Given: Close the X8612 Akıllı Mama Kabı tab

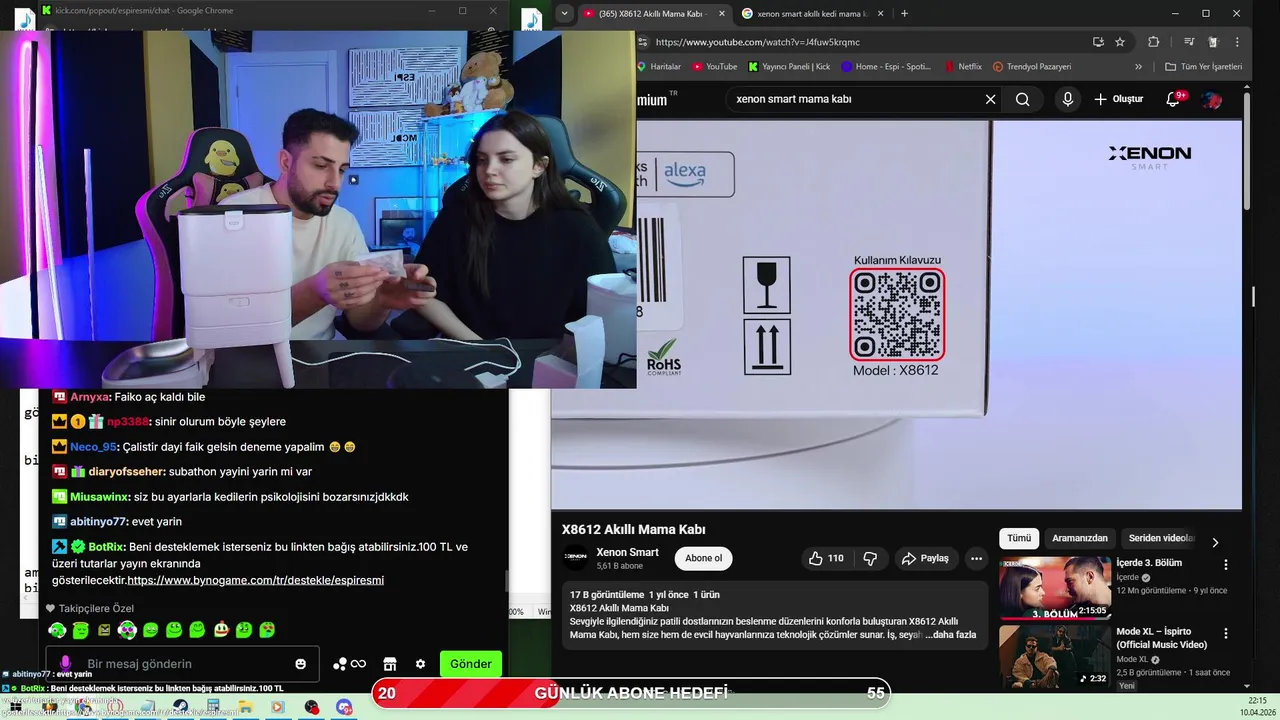Looking at the screenshot, I should (x=722, y=14).
